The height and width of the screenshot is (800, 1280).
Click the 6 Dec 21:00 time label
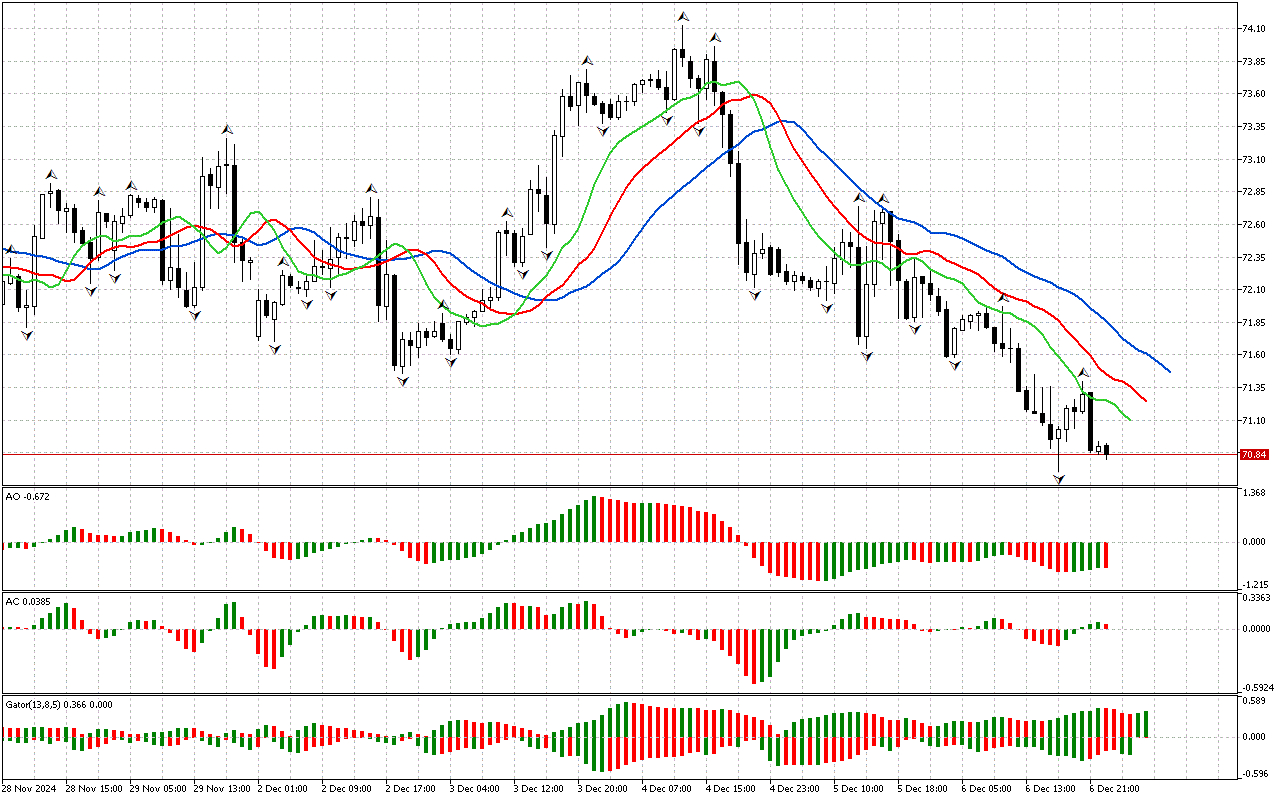(1116, 788)
